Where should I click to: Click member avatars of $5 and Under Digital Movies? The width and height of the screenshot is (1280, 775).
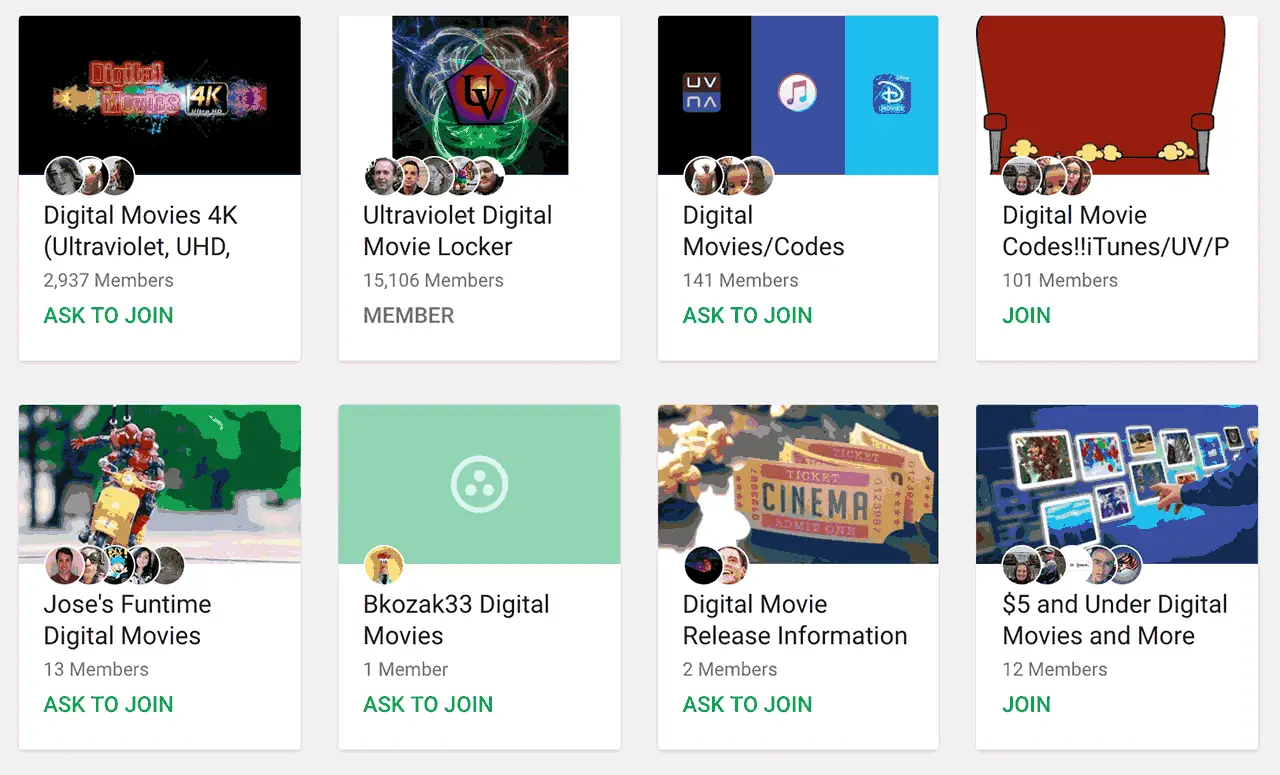point(1072,565)
